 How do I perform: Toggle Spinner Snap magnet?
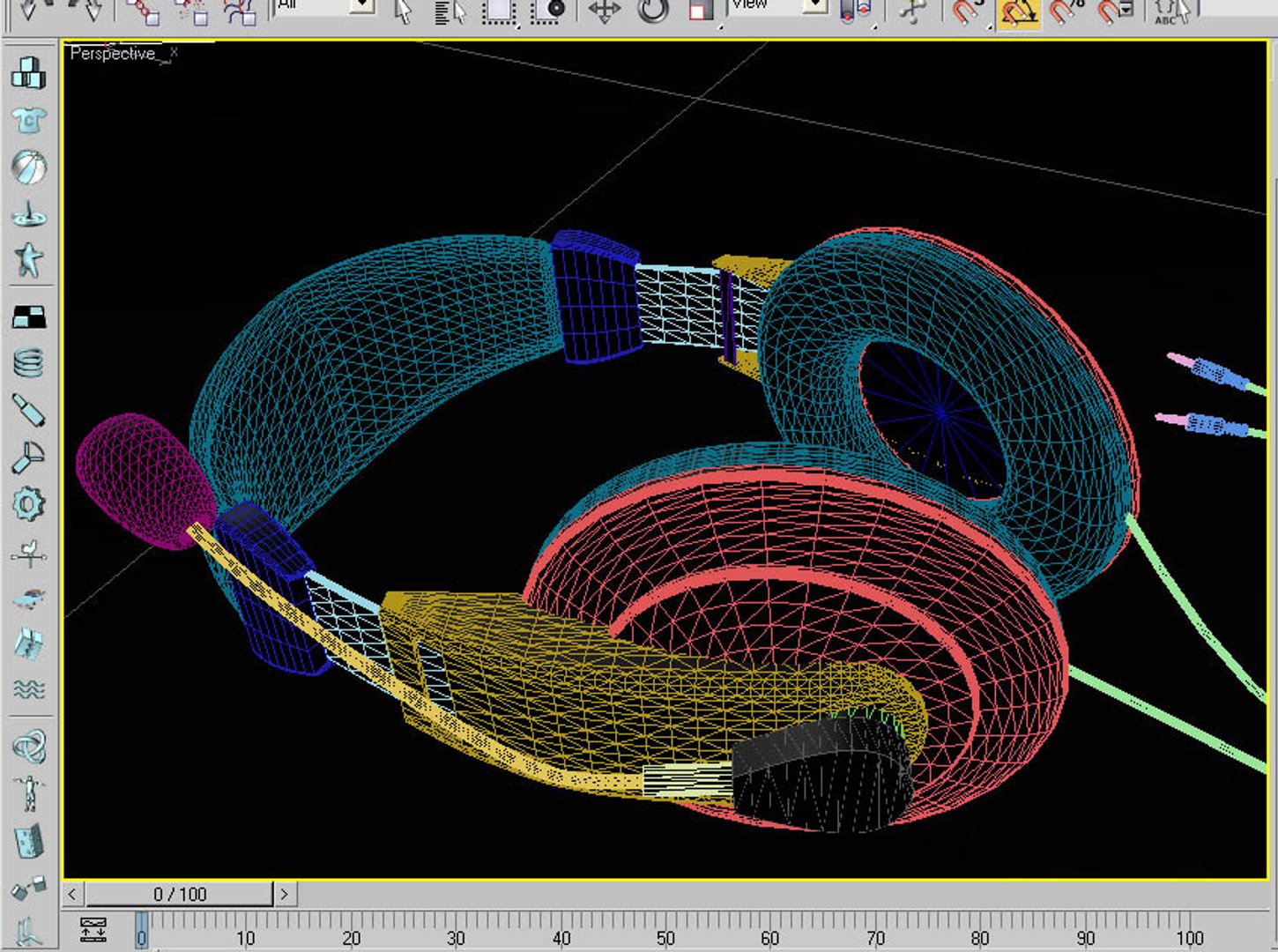pyautogui.click(x=1115, y=11)
